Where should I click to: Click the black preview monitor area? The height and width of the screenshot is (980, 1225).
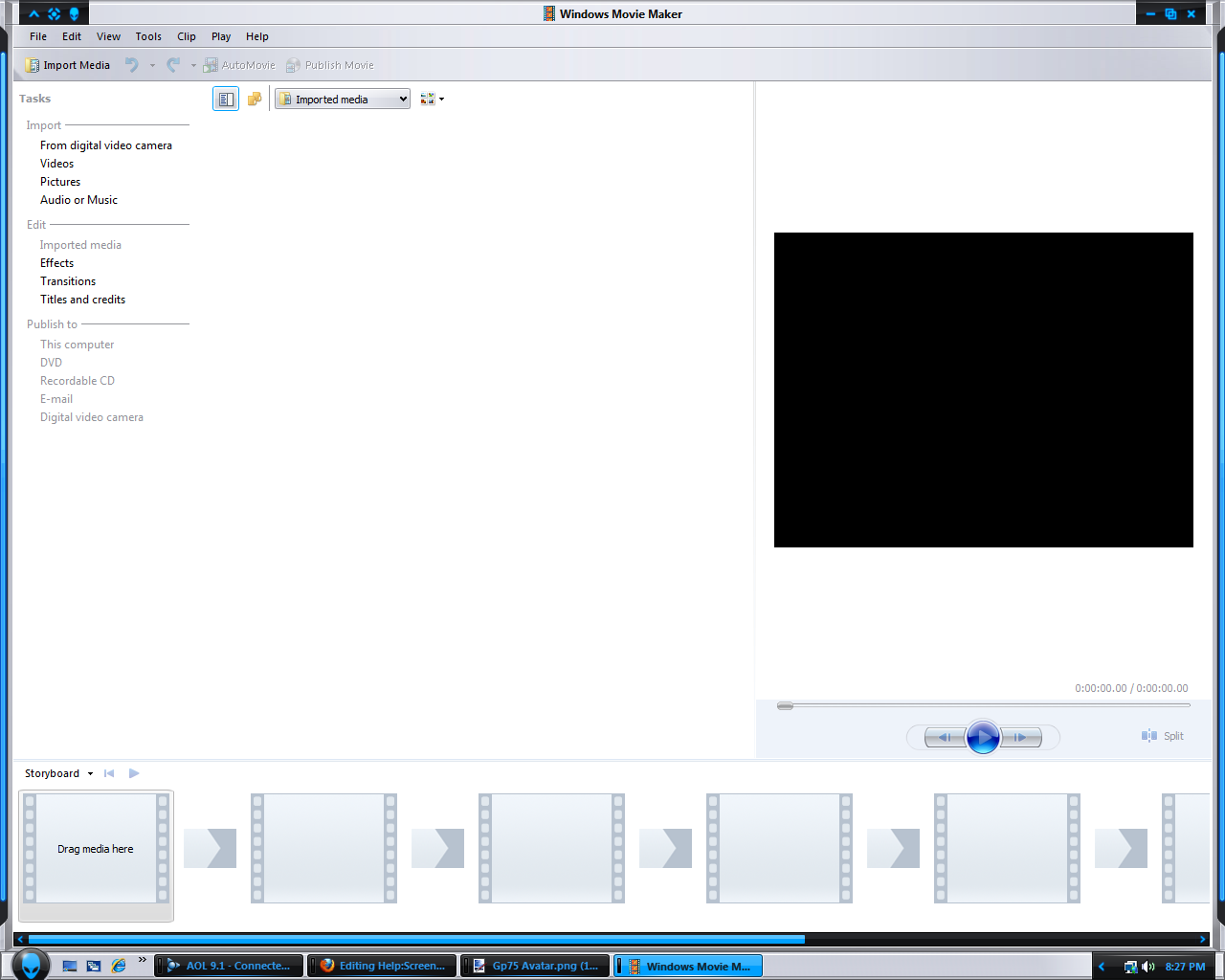click(984, 390)
